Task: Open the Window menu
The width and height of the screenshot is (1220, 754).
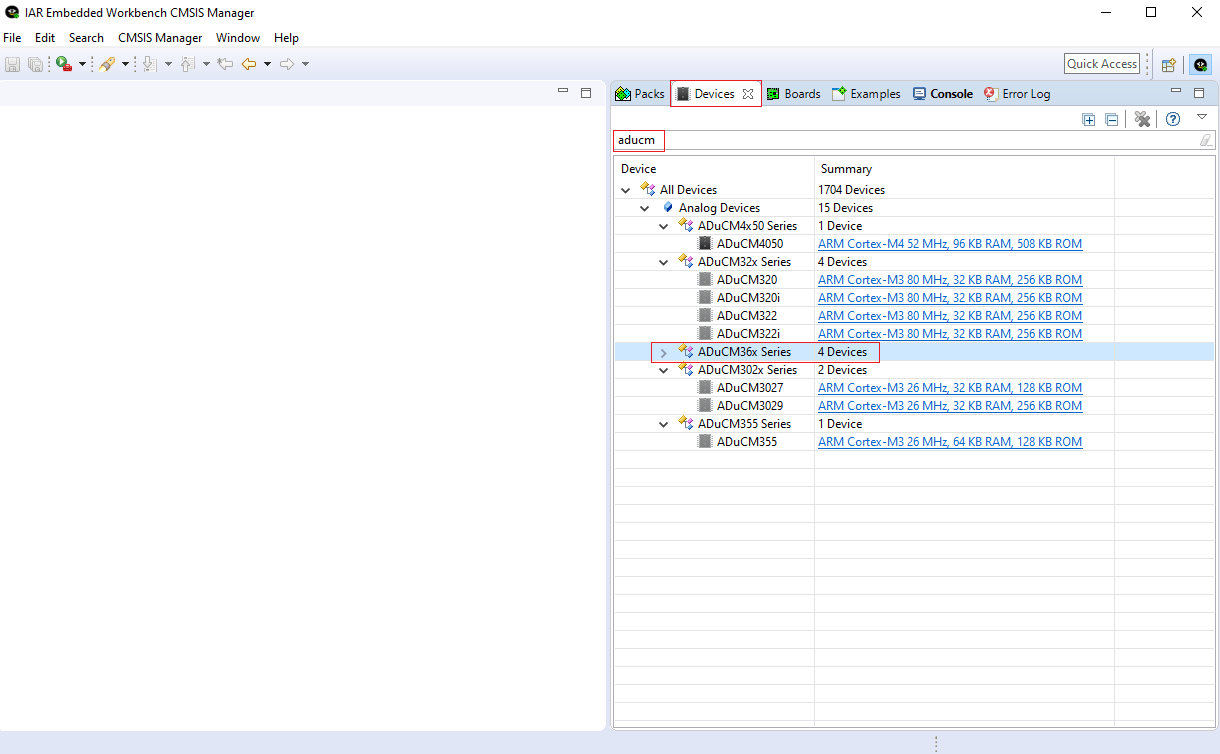Action: pos(238,38)
